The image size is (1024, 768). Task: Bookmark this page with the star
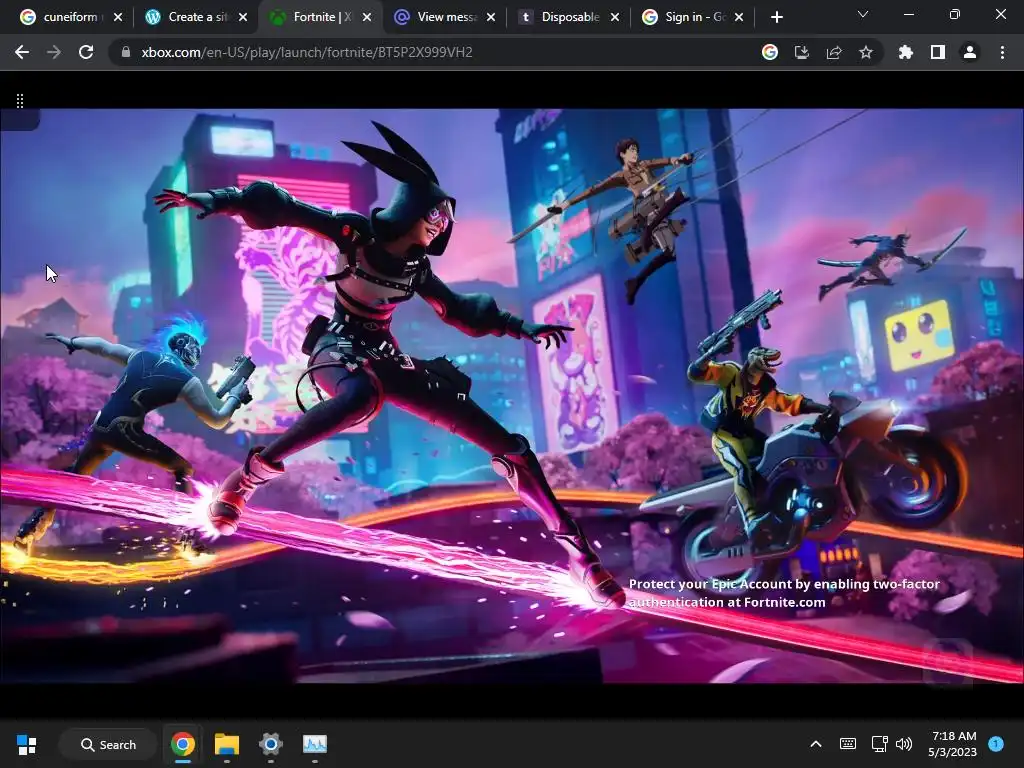click(866, 52)
